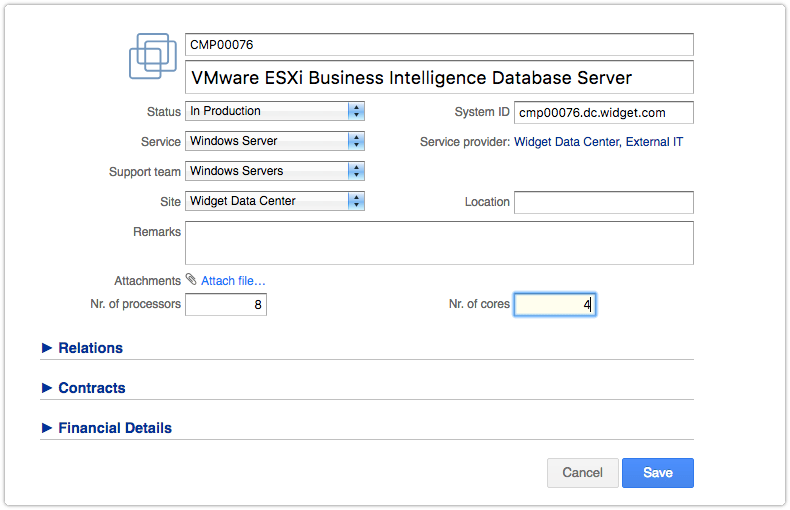Expand the Contracts section
Image resolution: width=790 pixels, height=510 pixels.
[x=84, y=388]
